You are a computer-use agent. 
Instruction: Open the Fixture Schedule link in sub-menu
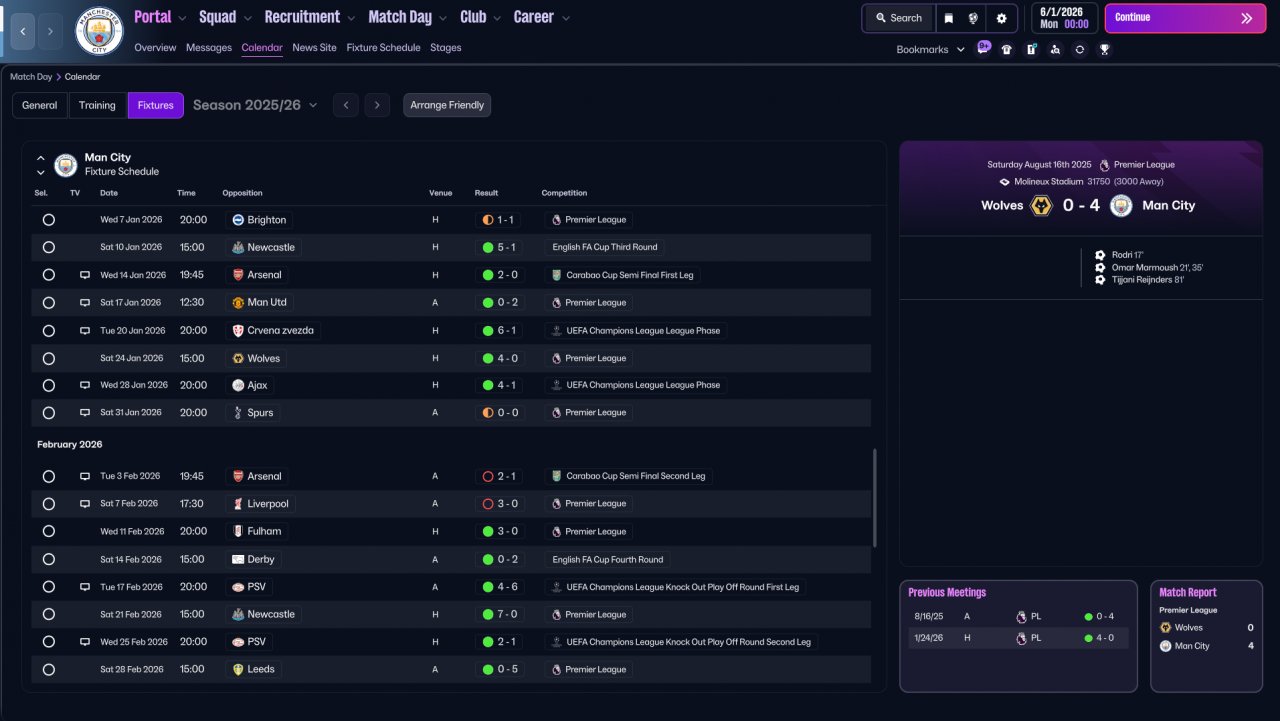384,47
